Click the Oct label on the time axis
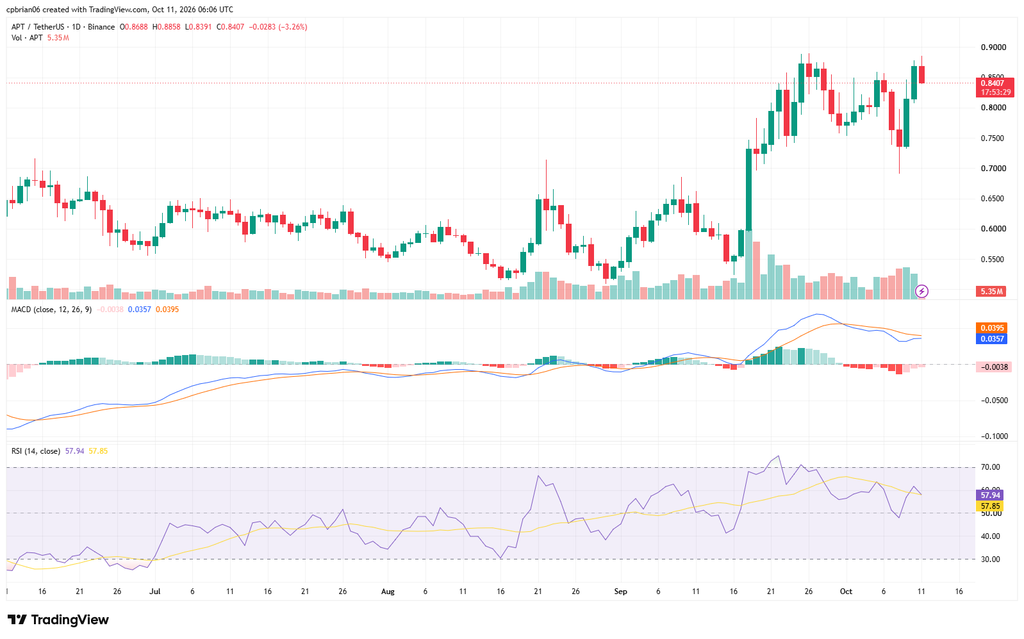Screen dimensions: 1024x639 [x=846, y=591]
